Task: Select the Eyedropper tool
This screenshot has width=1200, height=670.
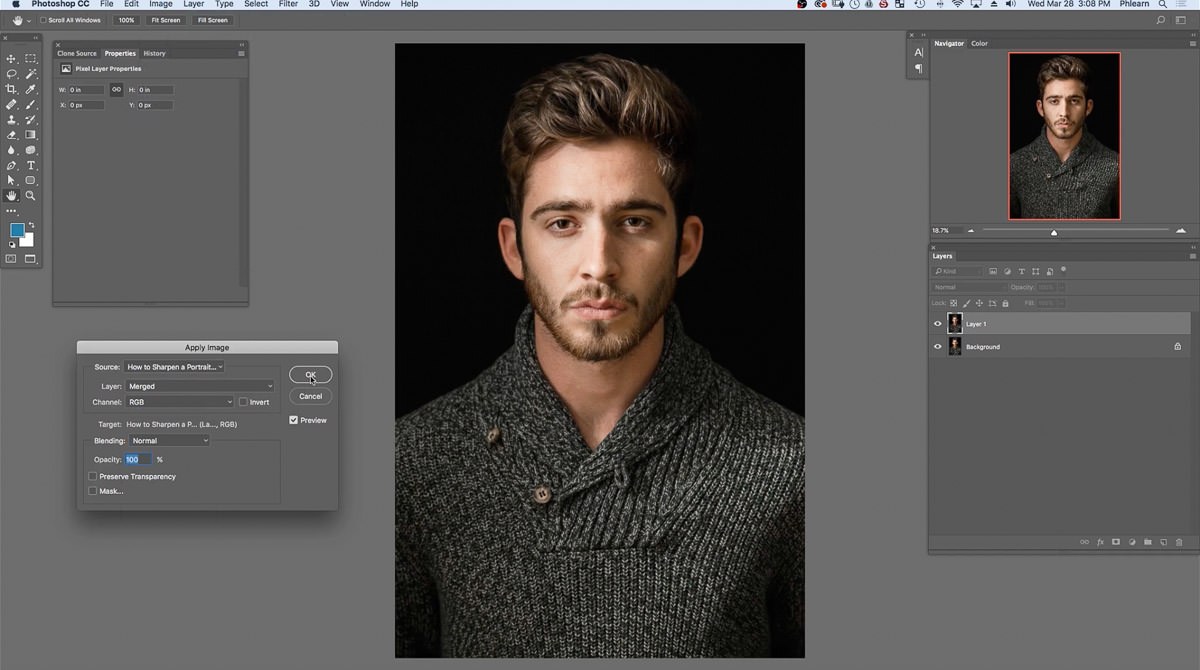Action: click(31, 89)
